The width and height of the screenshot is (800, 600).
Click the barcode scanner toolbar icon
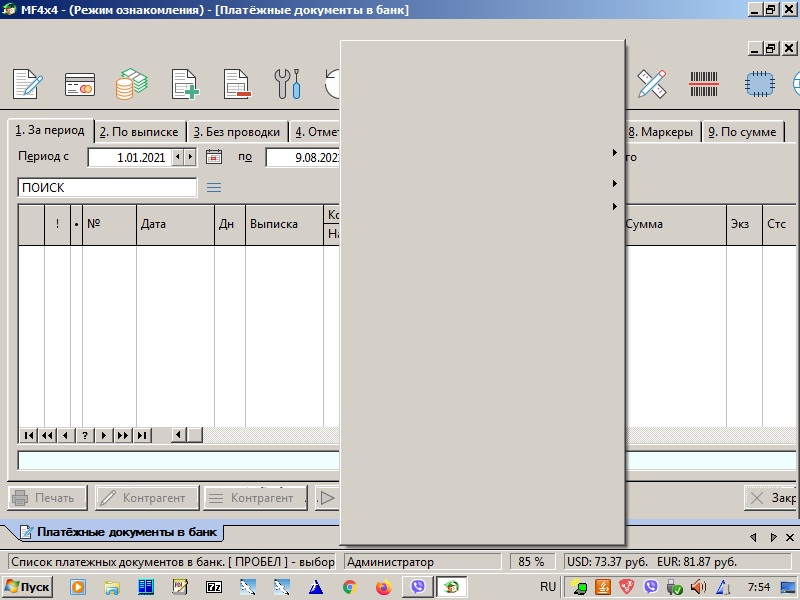pos(704,84)
